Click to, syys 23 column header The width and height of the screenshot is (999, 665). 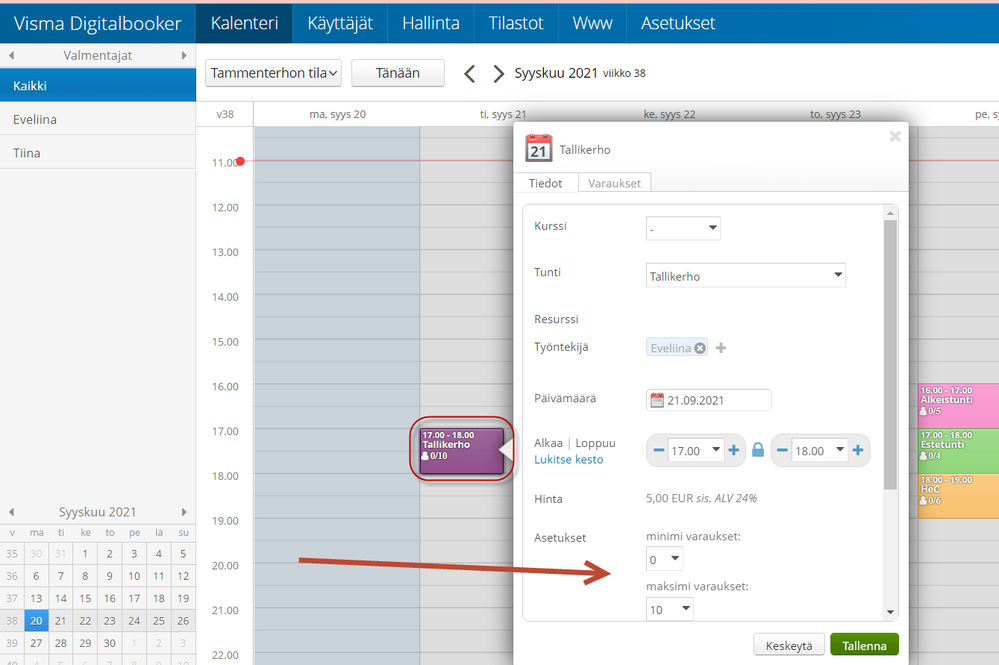pos(835,114)
